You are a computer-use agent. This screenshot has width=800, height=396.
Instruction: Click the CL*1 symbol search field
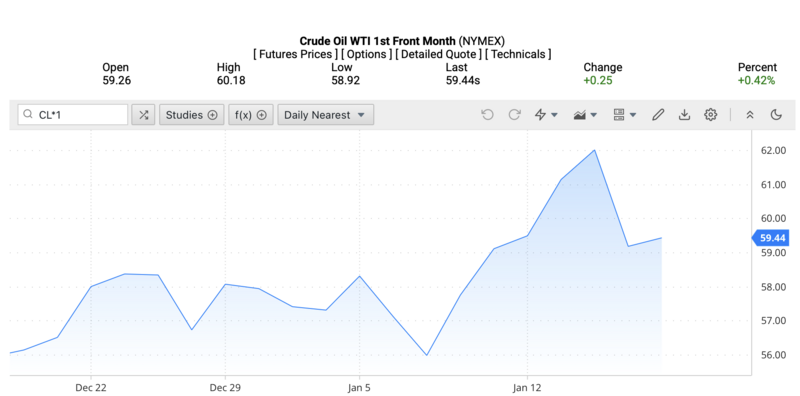[x=72, y=115]
